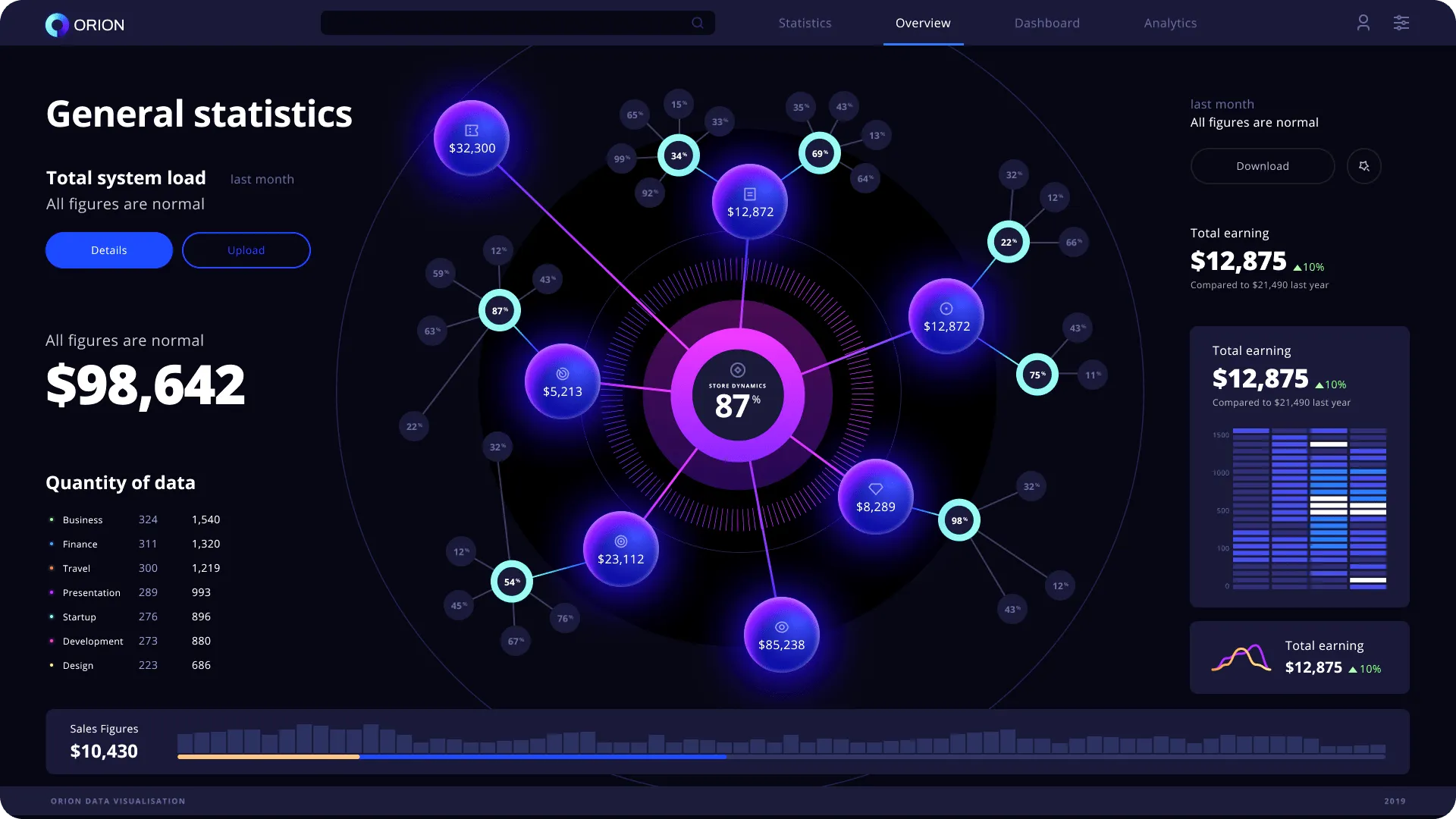The width and height of the screenshot is (1456, 819).
Task: Click the Orion logo icon
Action: click(x=57, y=25)
